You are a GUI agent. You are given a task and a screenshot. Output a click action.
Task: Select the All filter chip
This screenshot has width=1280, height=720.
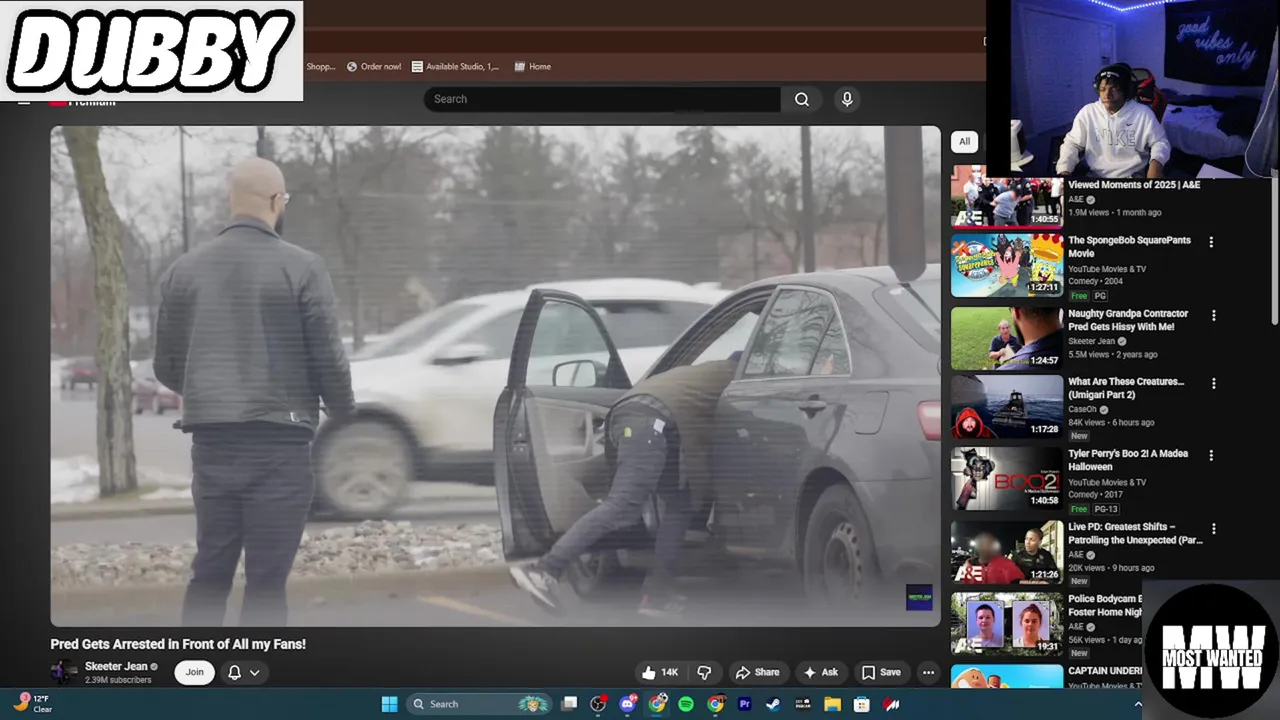964,141
